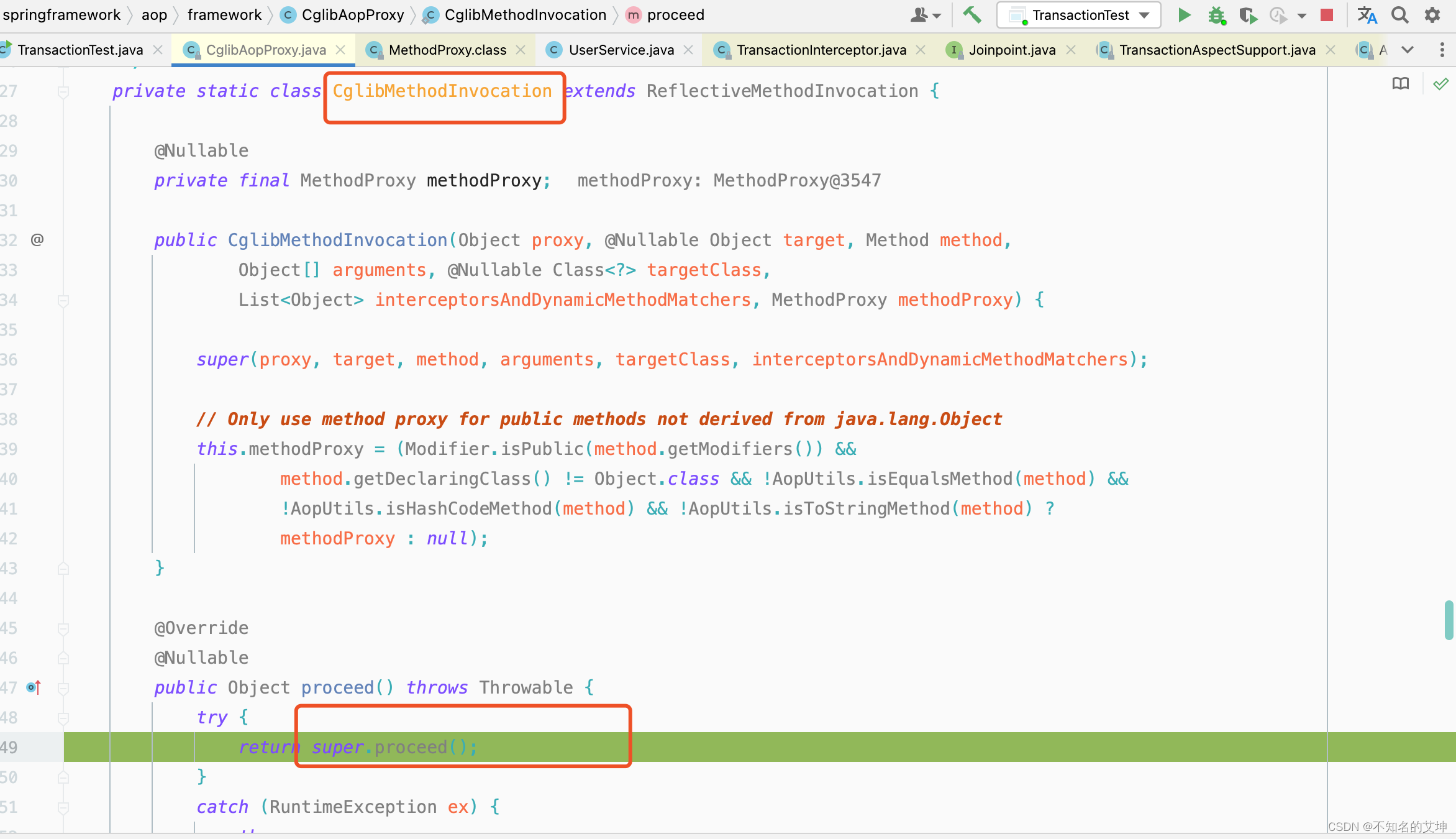Click CglibMethodInvocation breadcrumb item
Screen dimensions: 1456x839
514,15
